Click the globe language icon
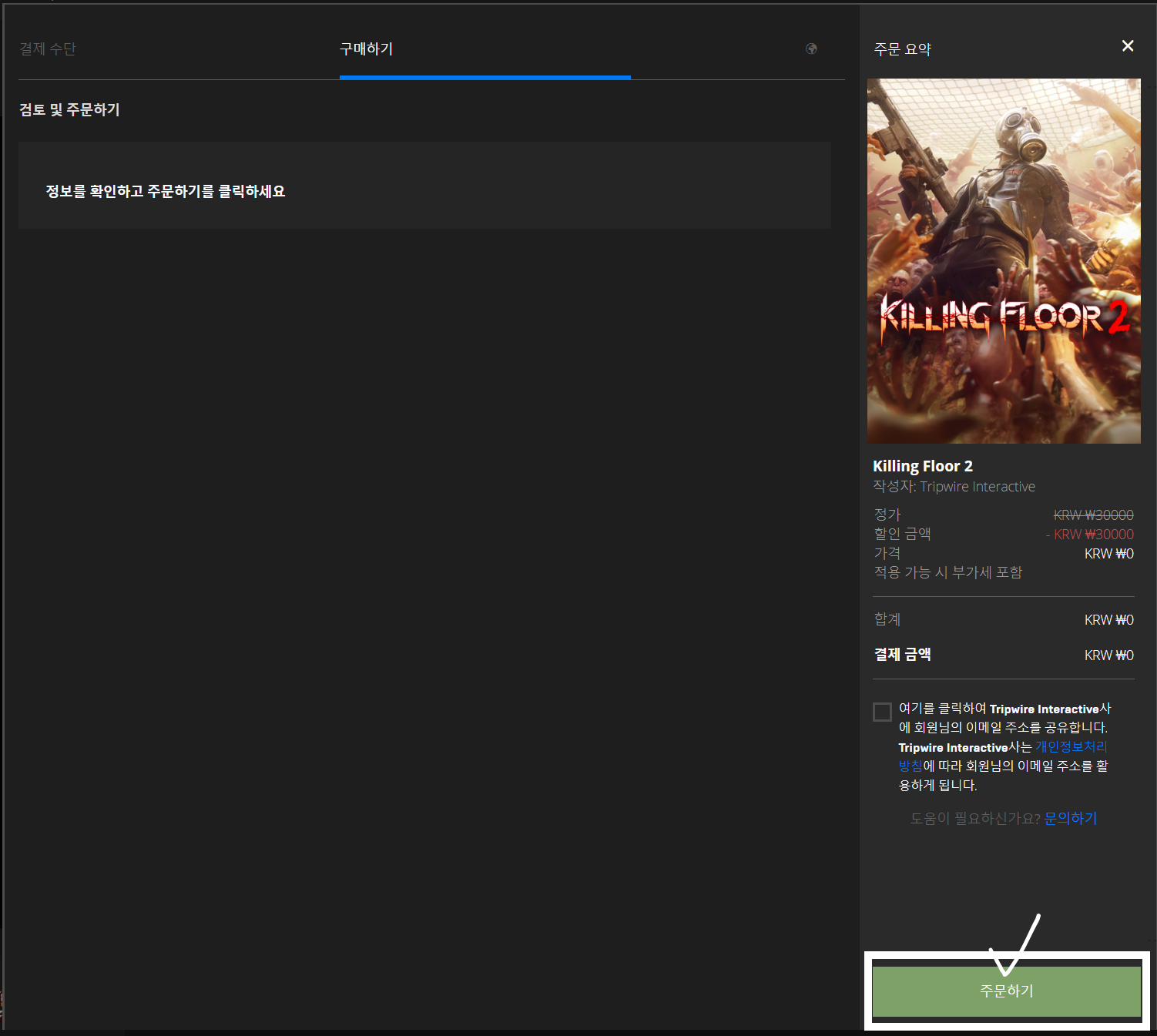 pyautogui.click(x=811, y=49)
